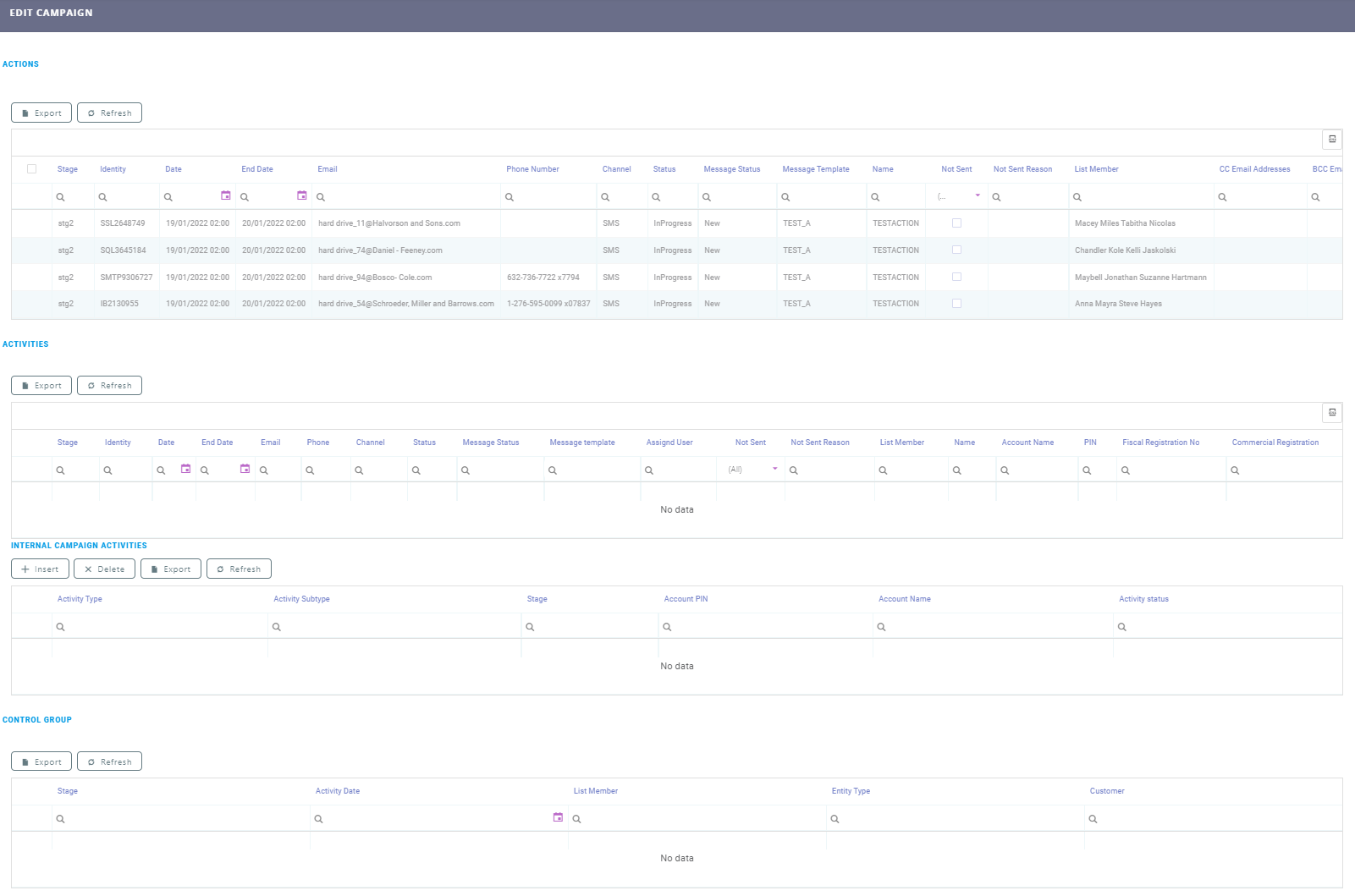
Task: Open calendar picker in Actions End Date filter
Action: (301, 195)
